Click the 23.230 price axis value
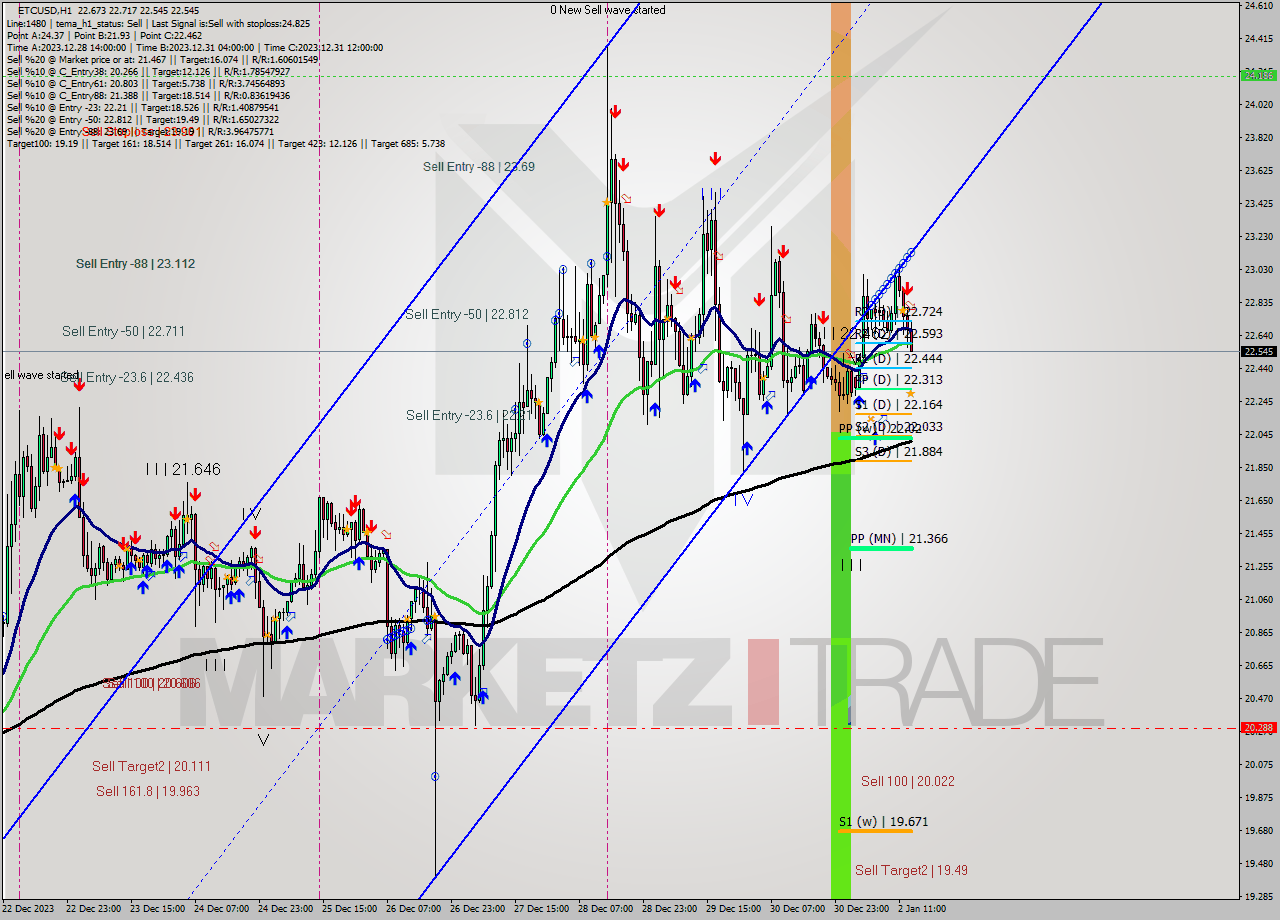Viewport: 1280px width, 920px height. [1258, 236]
